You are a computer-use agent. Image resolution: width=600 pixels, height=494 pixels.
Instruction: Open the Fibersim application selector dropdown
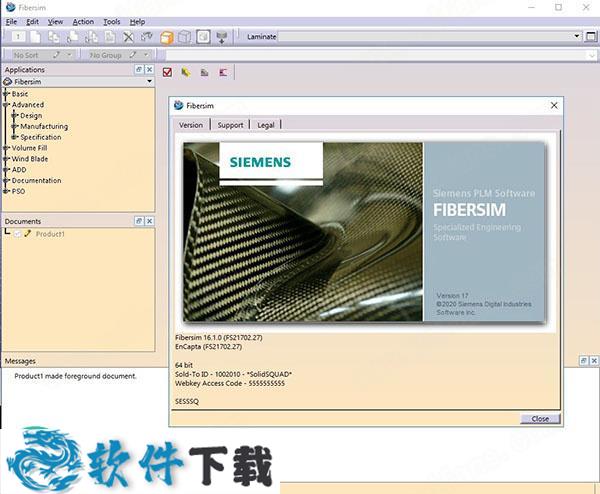click(x=149, y=82)
